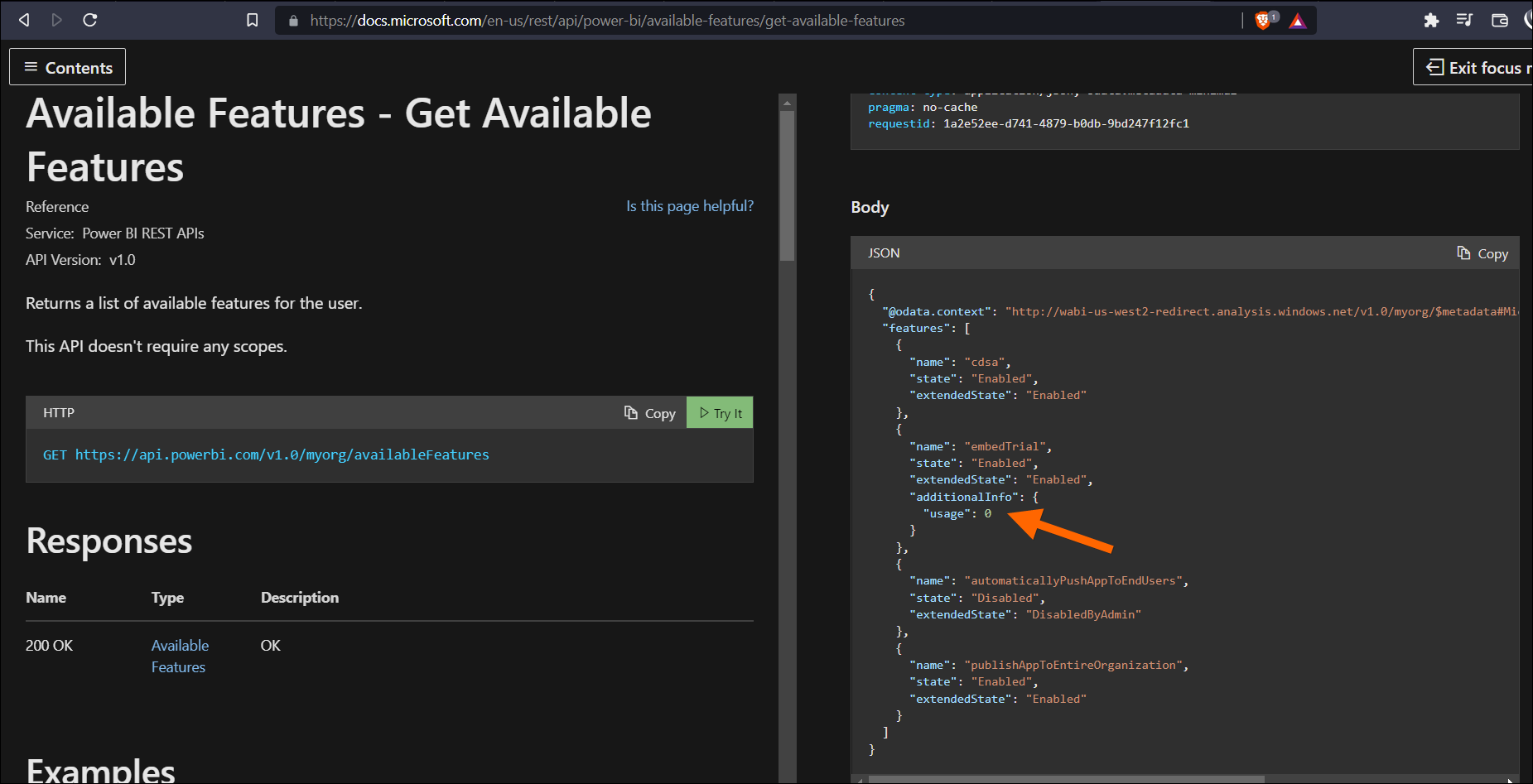Open the Brave Rewards triangle icon
1533x784 pixels.
coord(1298,21)
